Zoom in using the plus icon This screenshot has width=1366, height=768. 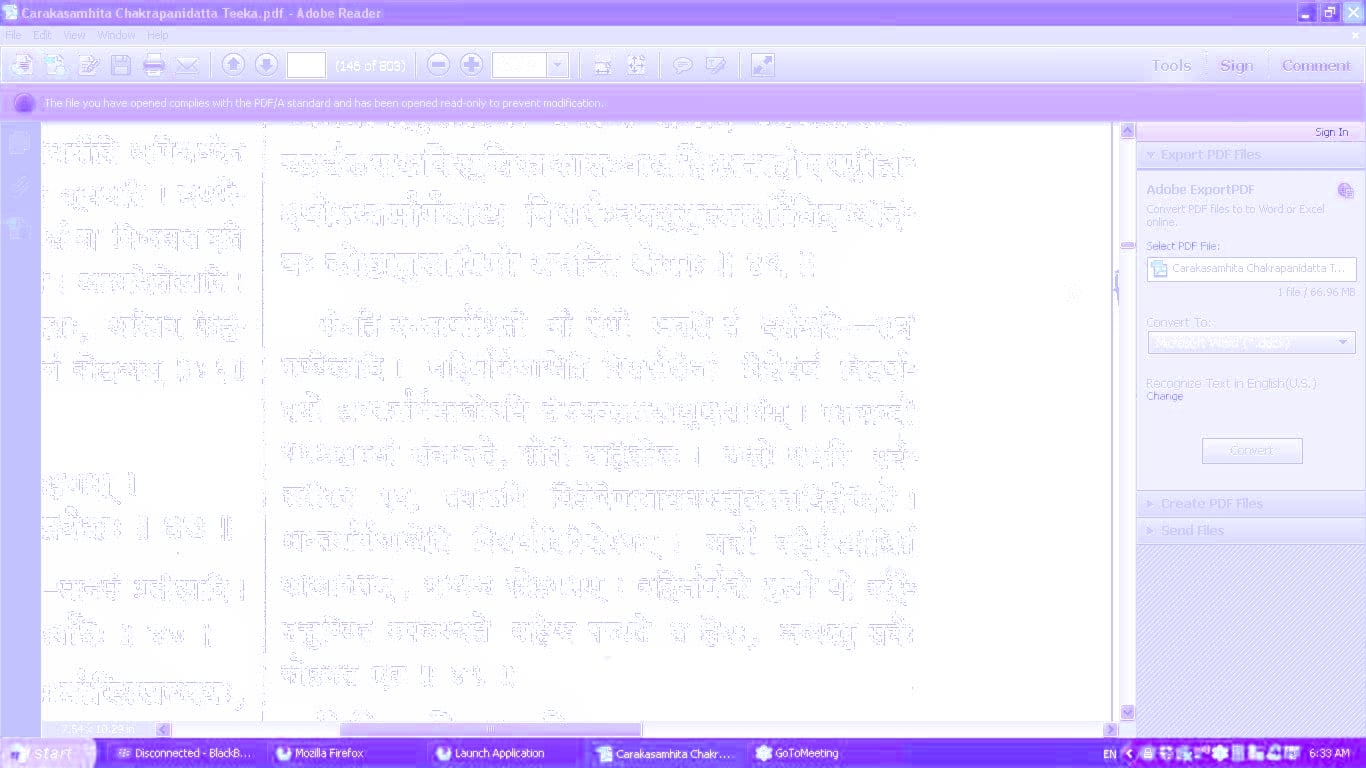(471, 65)
